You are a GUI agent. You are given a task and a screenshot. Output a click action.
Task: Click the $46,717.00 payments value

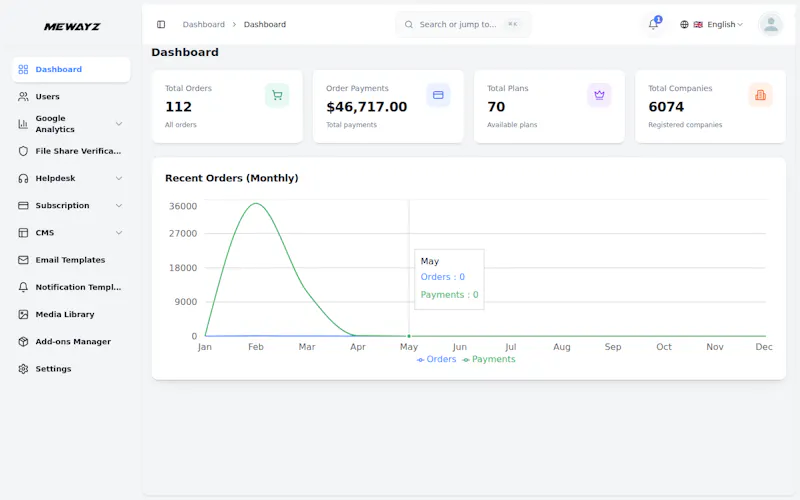367,107
